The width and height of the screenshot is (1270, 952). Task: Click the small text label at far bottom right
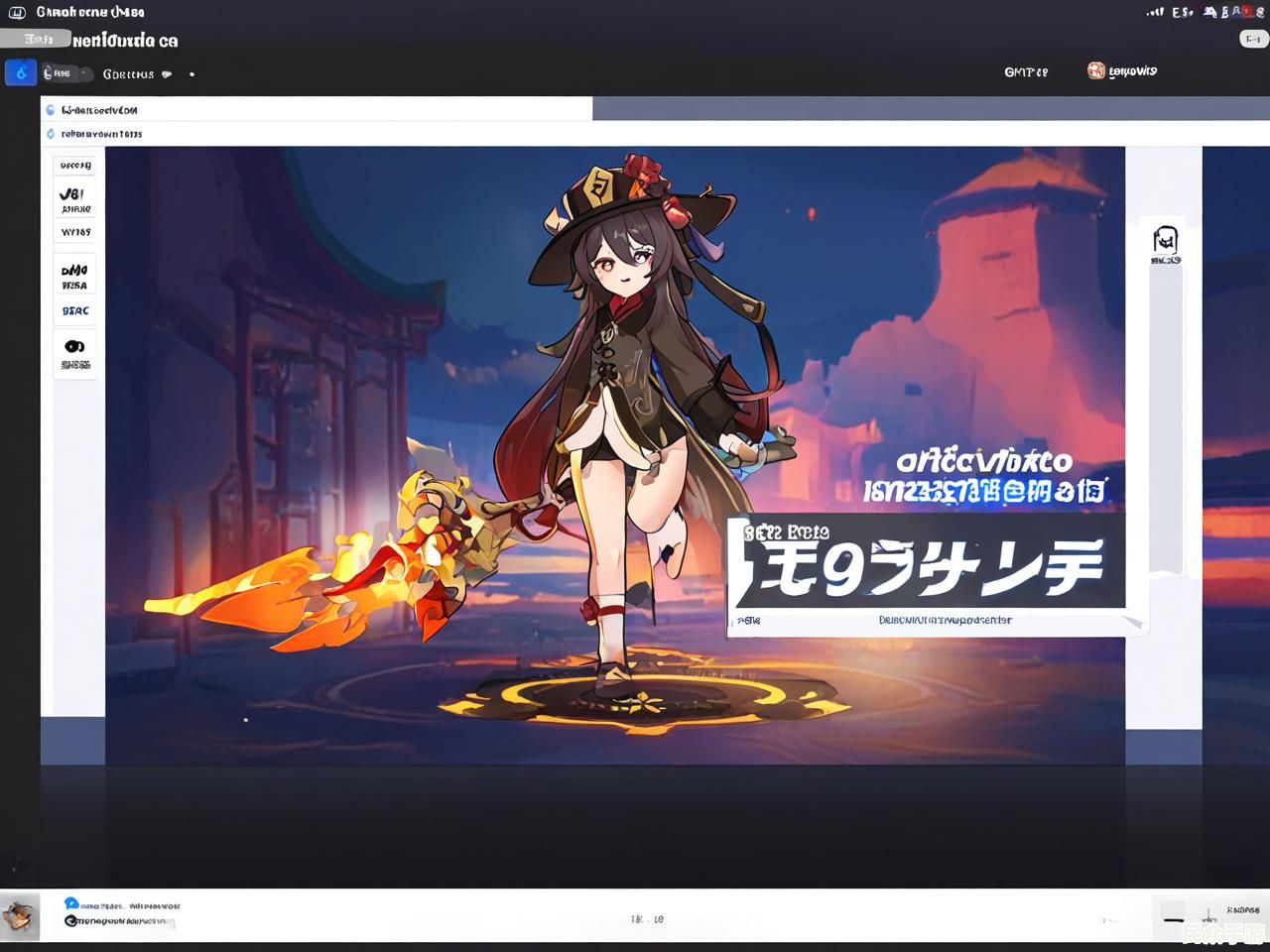(1243, 909)
